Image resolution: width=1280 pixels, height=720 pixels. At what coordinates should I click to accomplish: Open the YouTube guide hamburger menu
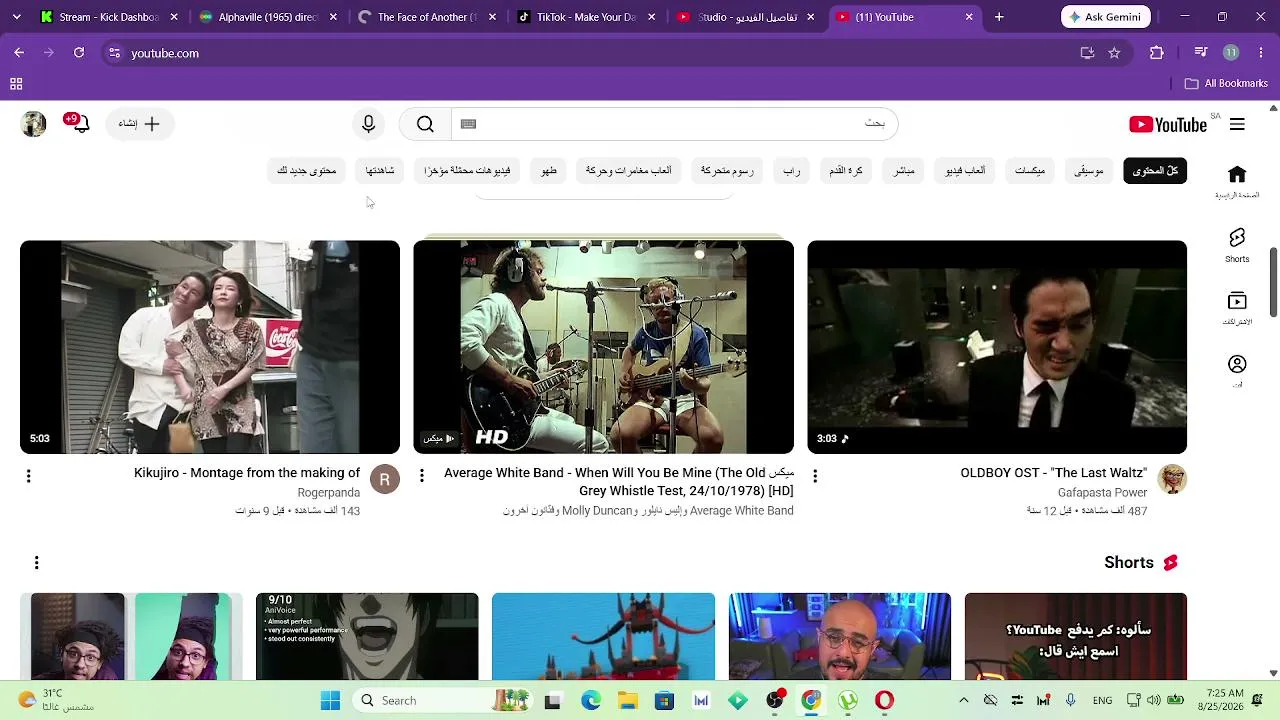[1237, 124]
